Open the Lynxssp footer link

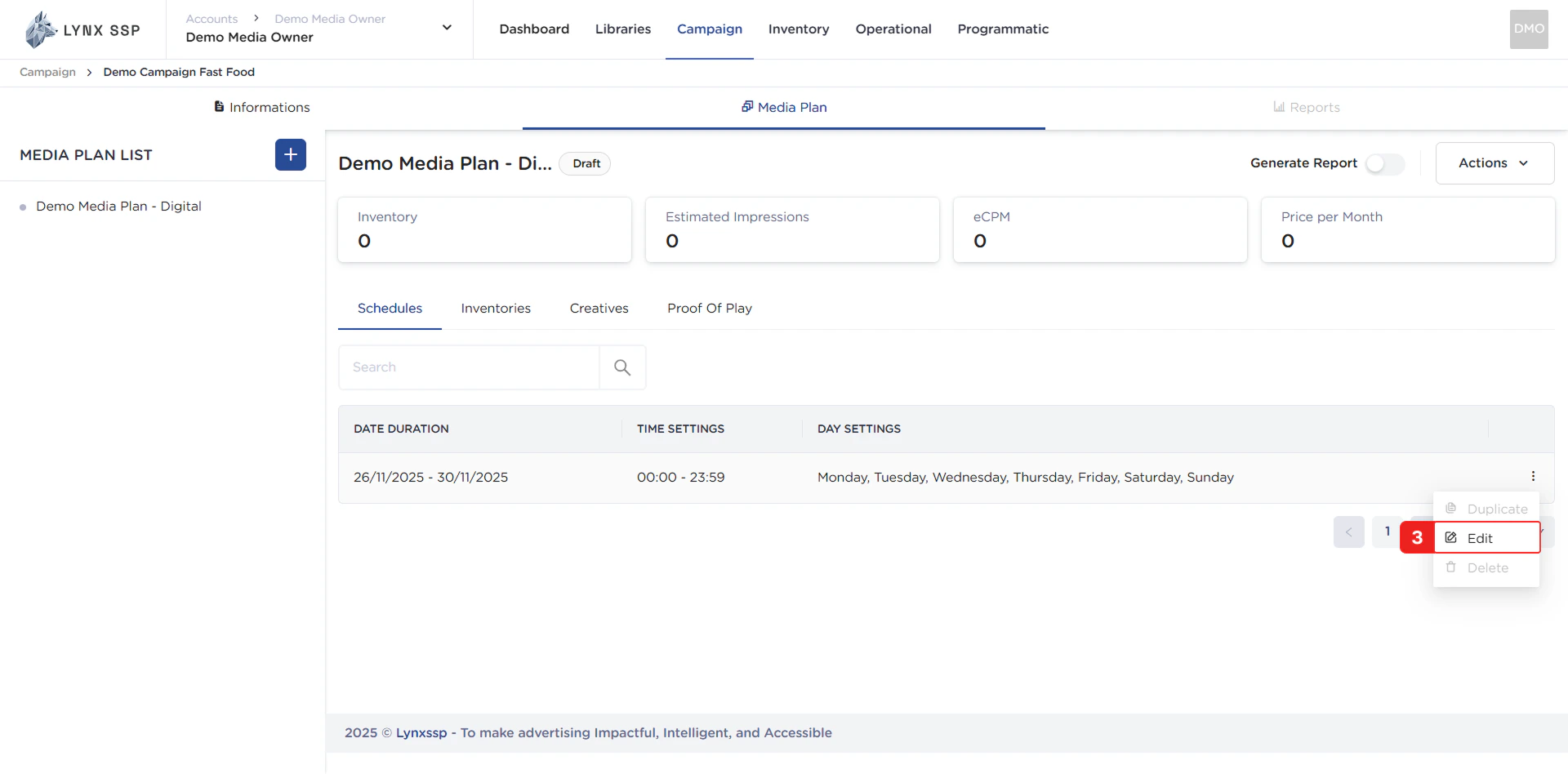pyautogui.click(x=421, y=733)
